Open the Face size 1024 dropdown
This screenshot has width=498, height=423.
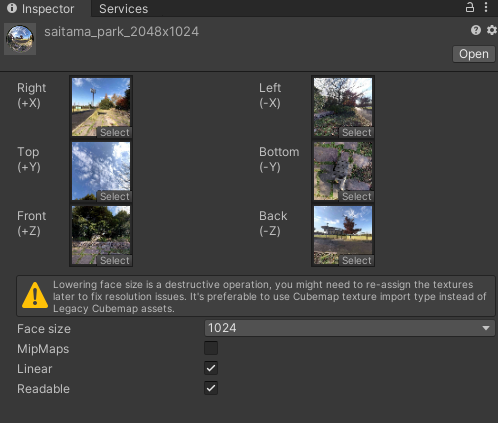(349, 328)
